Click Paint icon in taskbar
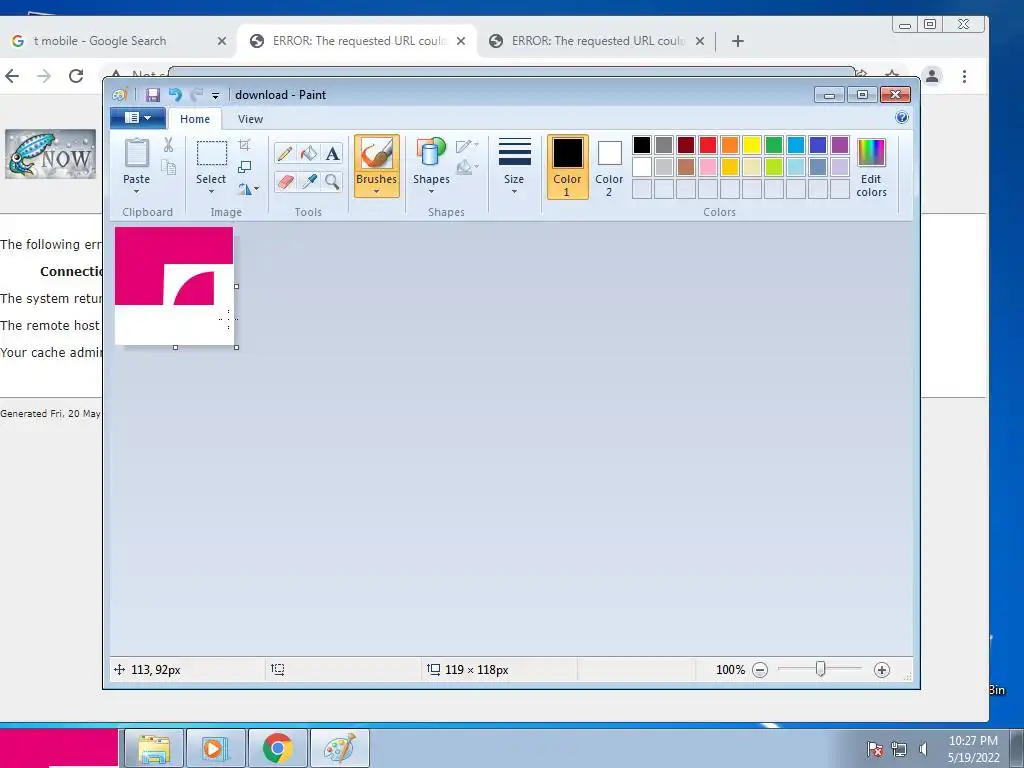Screen dimensions: 1024x768 [340, 748]
